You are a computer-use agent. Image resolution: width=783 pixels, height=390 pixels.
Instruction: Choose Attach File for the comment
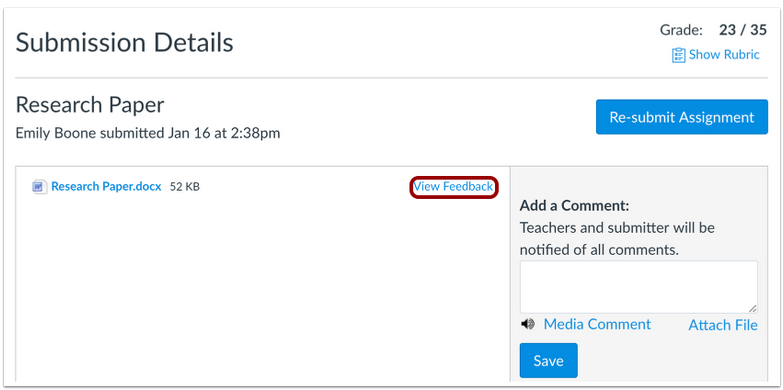[x=723, y=325]
